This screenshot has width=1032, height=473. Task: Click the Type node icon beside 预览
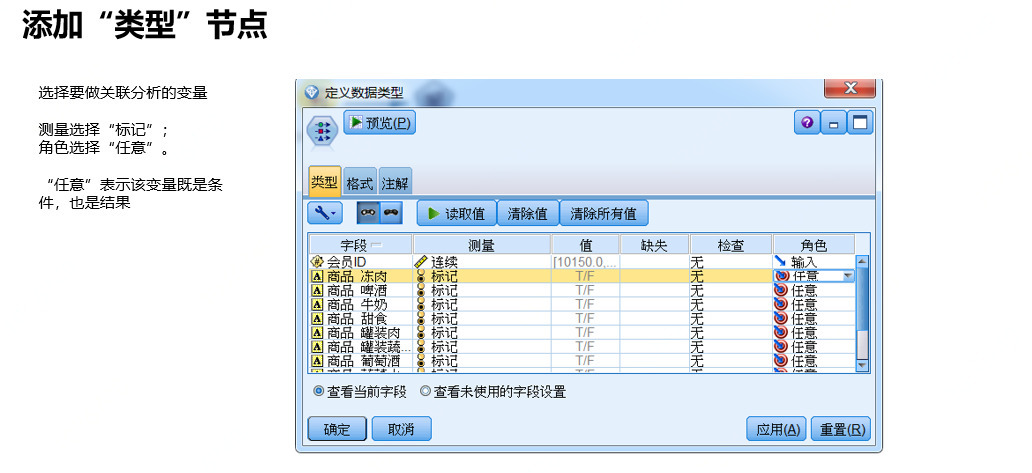pyautogui.click(x=322, y=129)
